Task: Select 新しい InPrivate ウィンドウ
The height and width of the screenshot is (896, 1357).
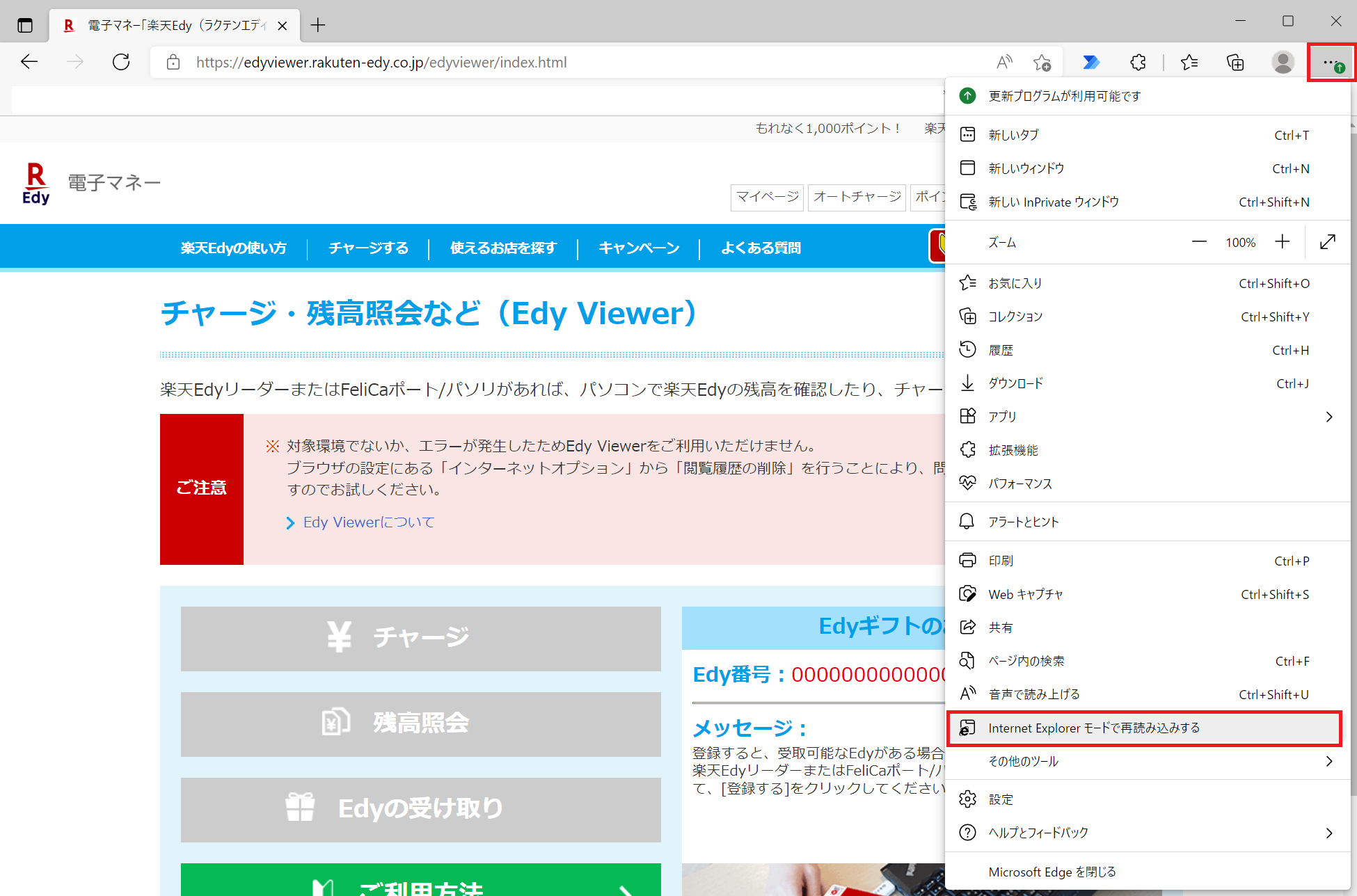Action: click(1148, 202)
